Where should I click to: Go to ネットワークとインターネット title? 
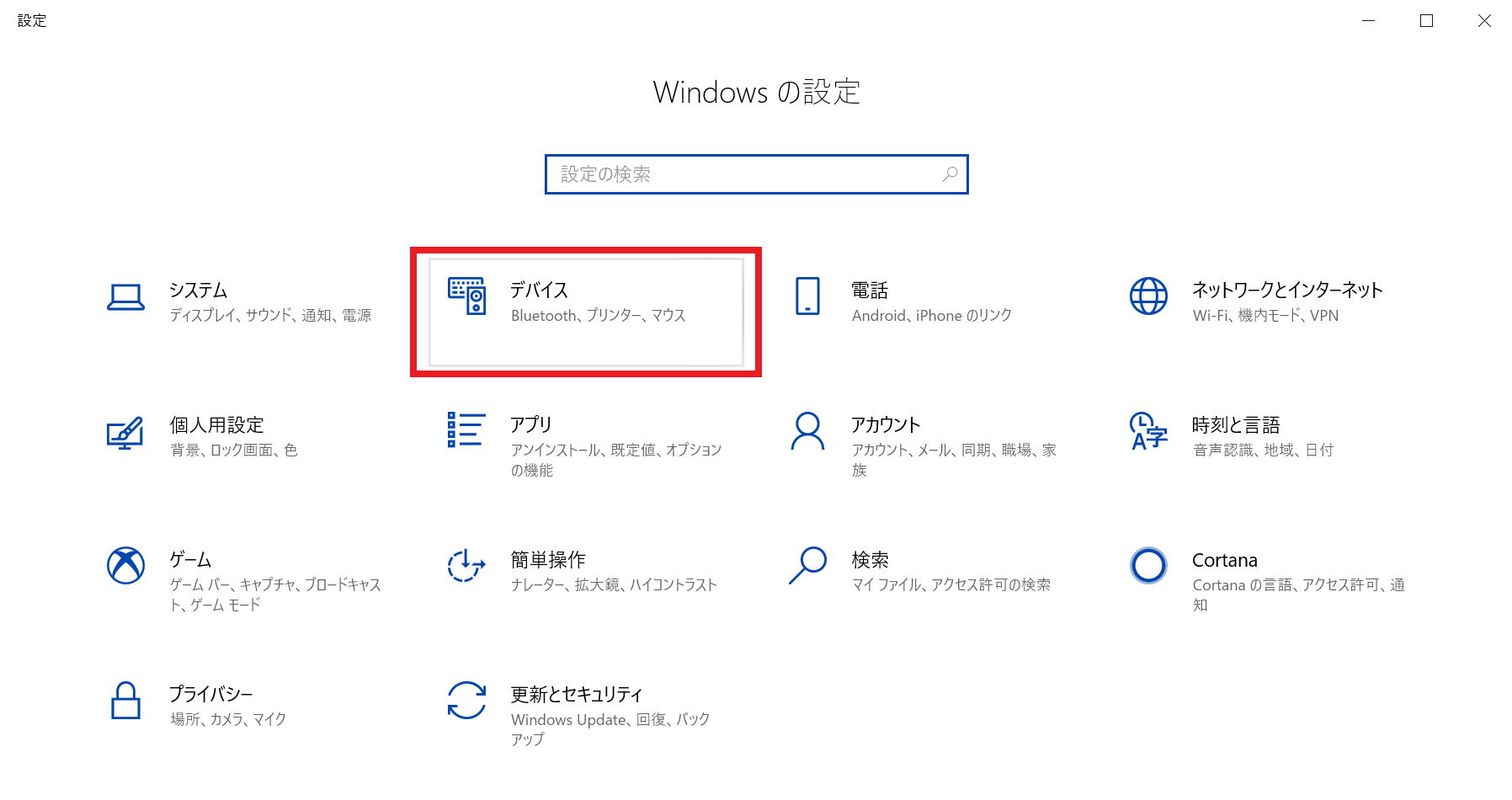coord(1287,291)
